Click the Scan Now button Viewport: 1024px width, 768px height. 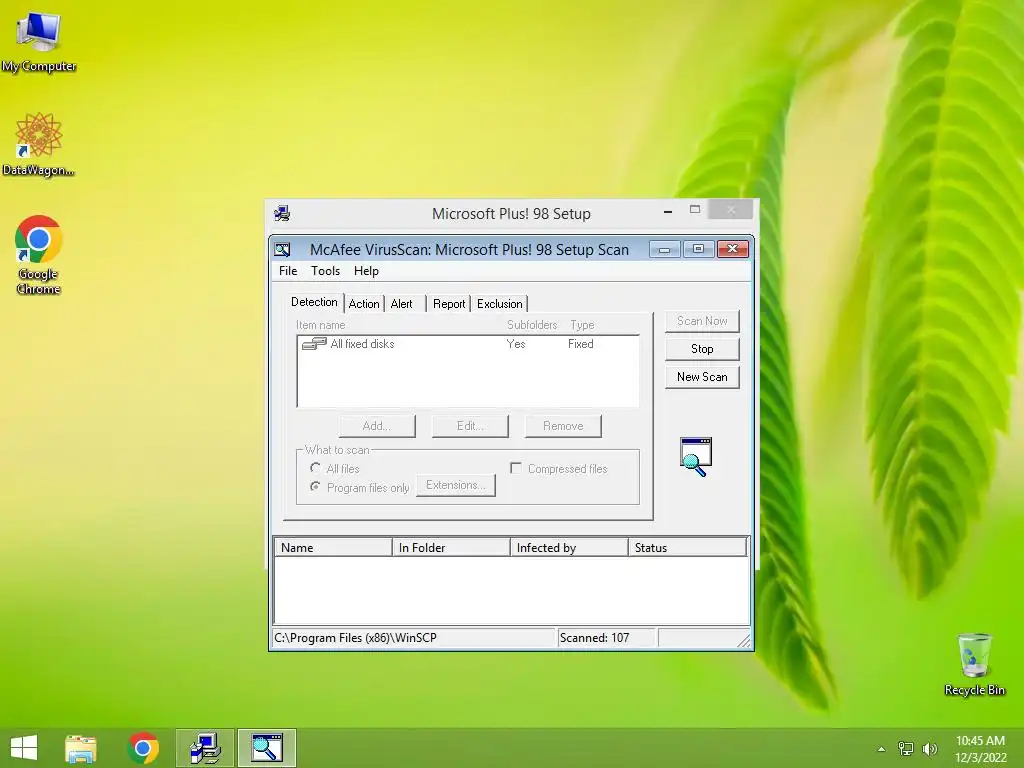click(702, 321)
